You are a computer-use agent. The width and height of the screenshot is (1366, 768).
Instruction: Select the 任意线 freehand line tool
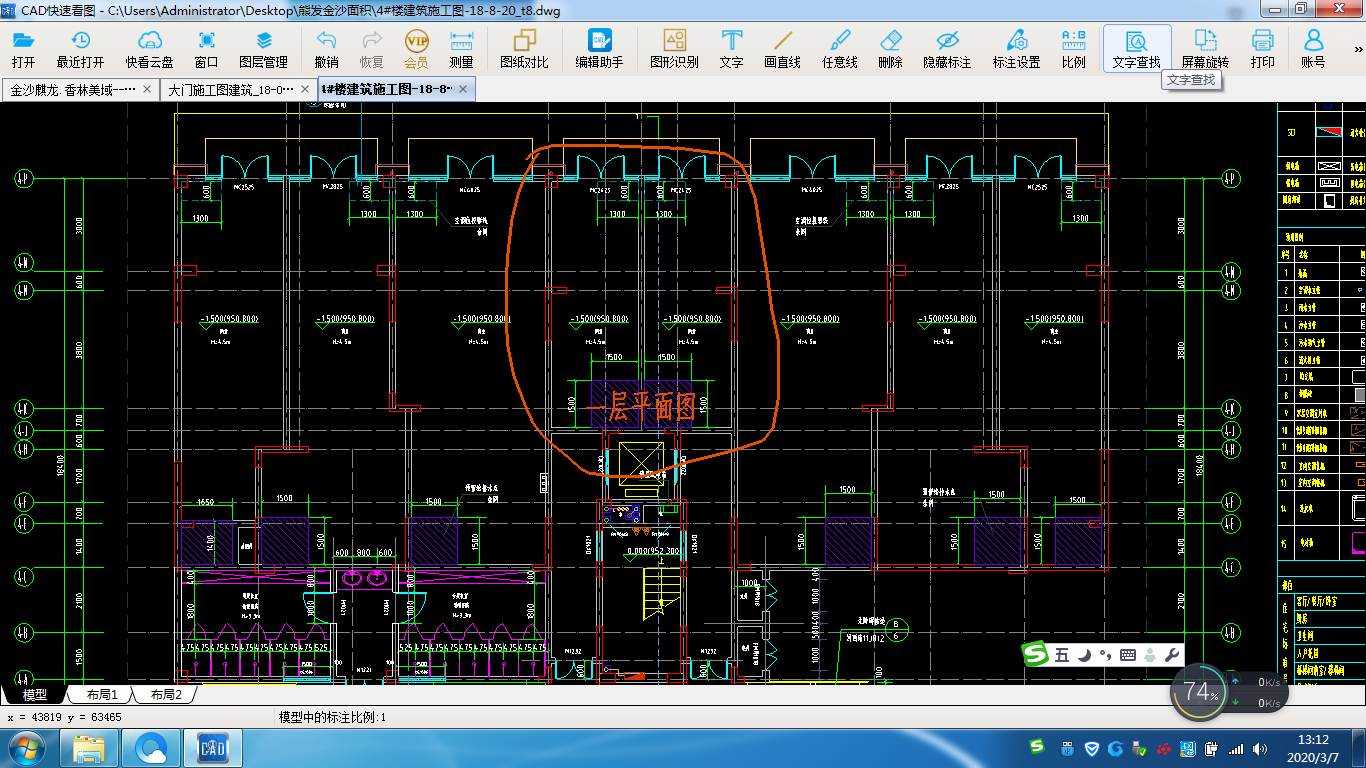(x=840, y=49)
